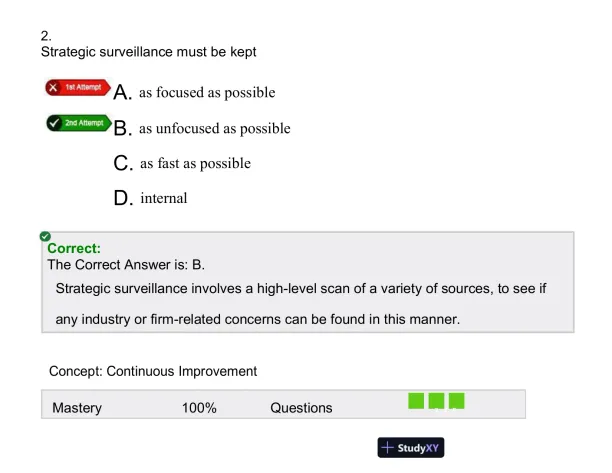Click the green 2nd Attempt badge
Viewport: 612px width, 473px height.
click(x=77, y=123)
